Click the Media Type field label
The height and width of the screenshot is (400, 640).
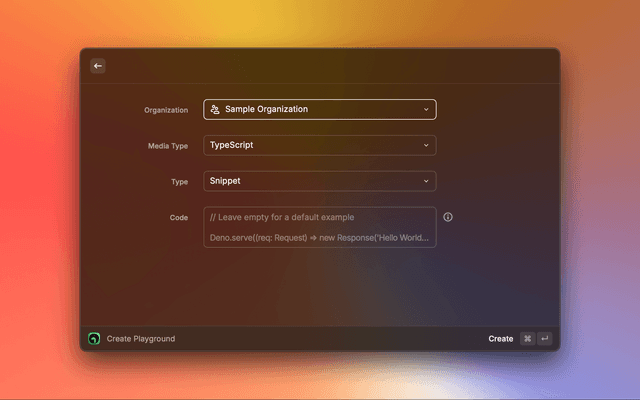pos(168,146)
